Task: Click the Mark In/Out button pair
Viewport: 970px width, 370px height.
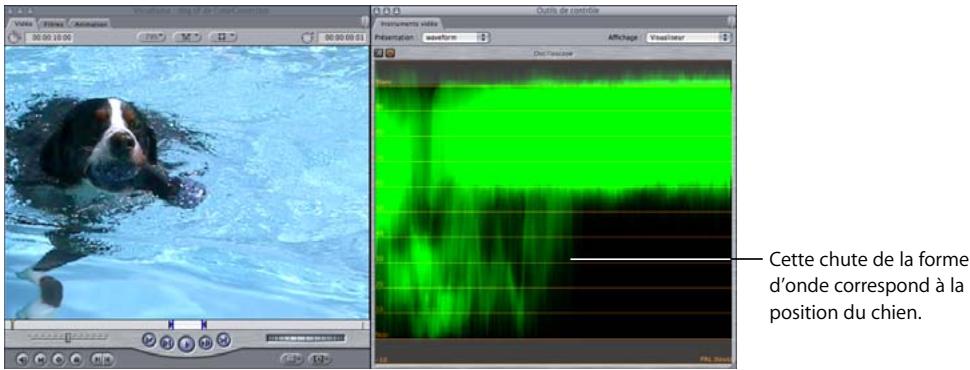Action: tap(101, 358)
